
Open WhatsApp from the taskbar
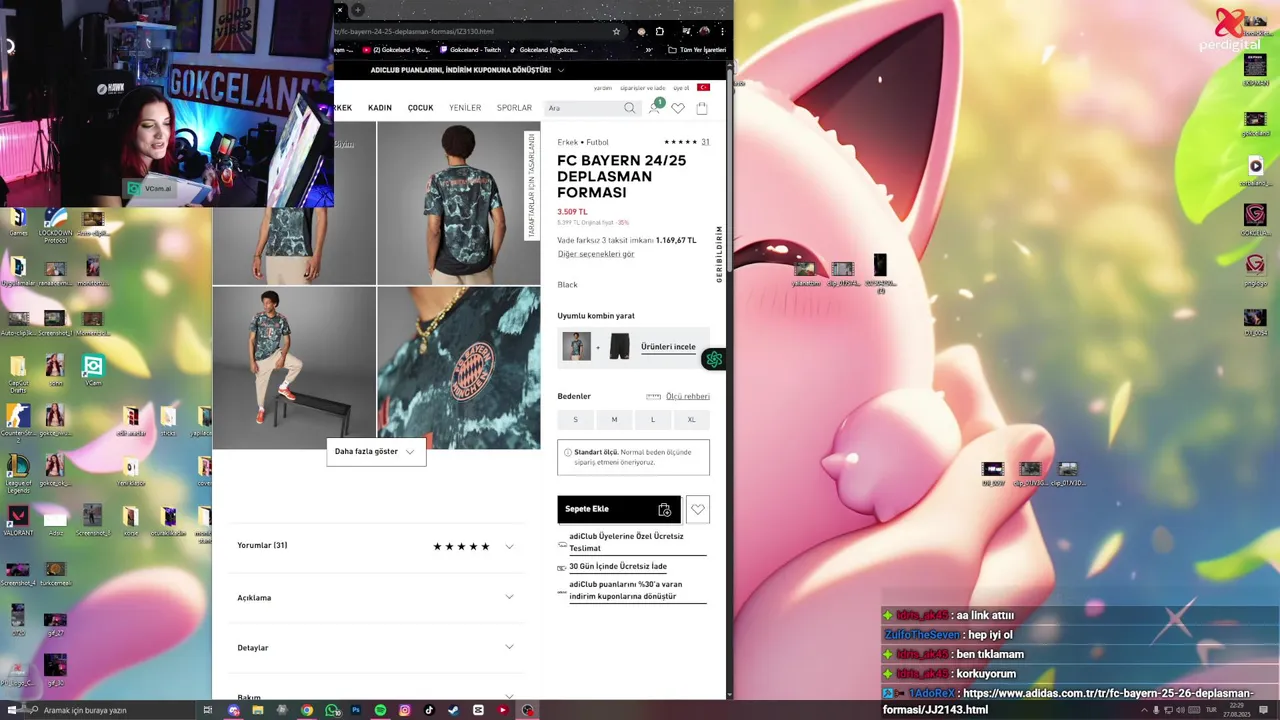pyautogui.click(x=331, y=710)
